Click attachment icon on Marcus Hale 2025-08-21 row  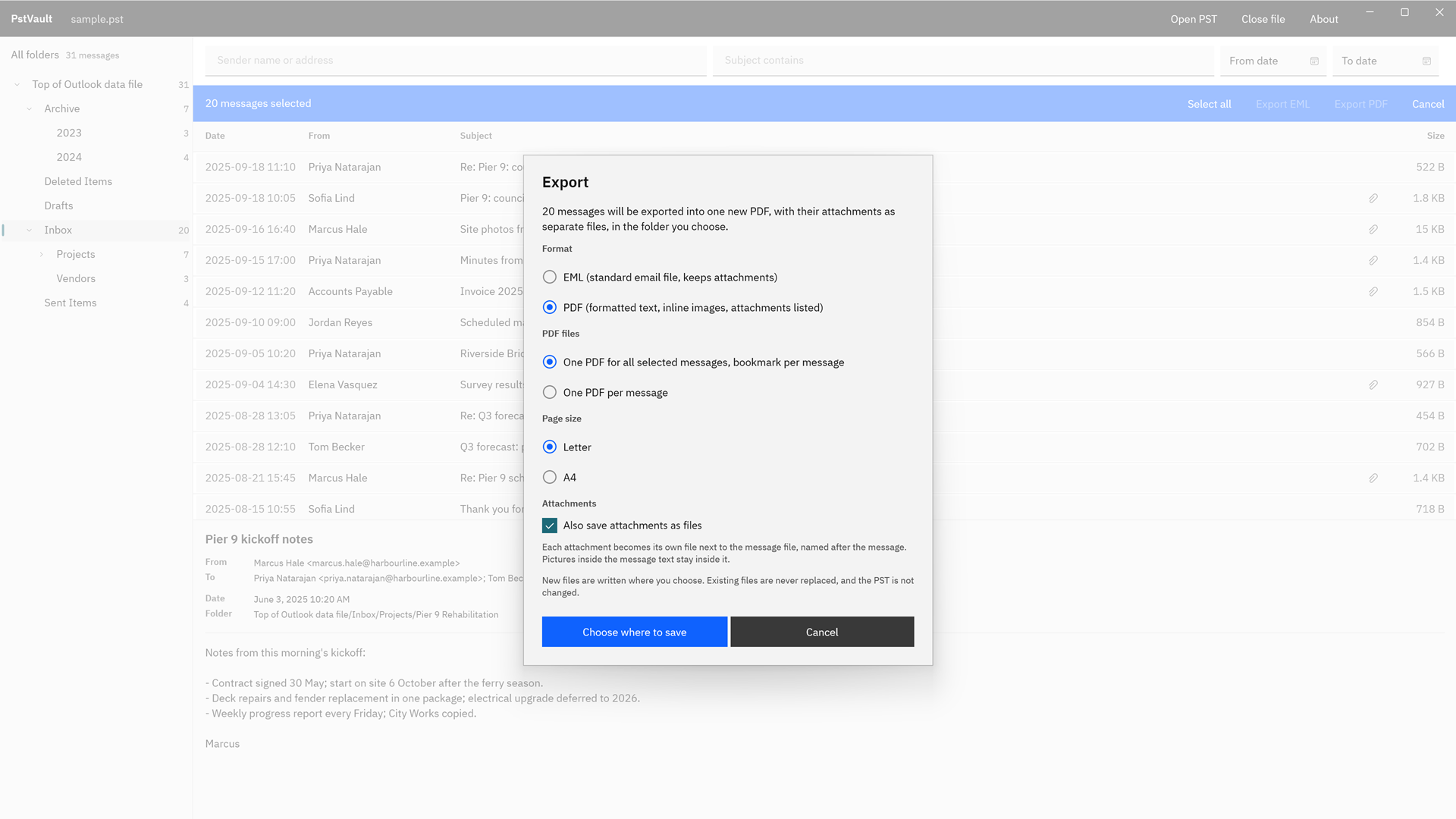(x=1373, y=478)
